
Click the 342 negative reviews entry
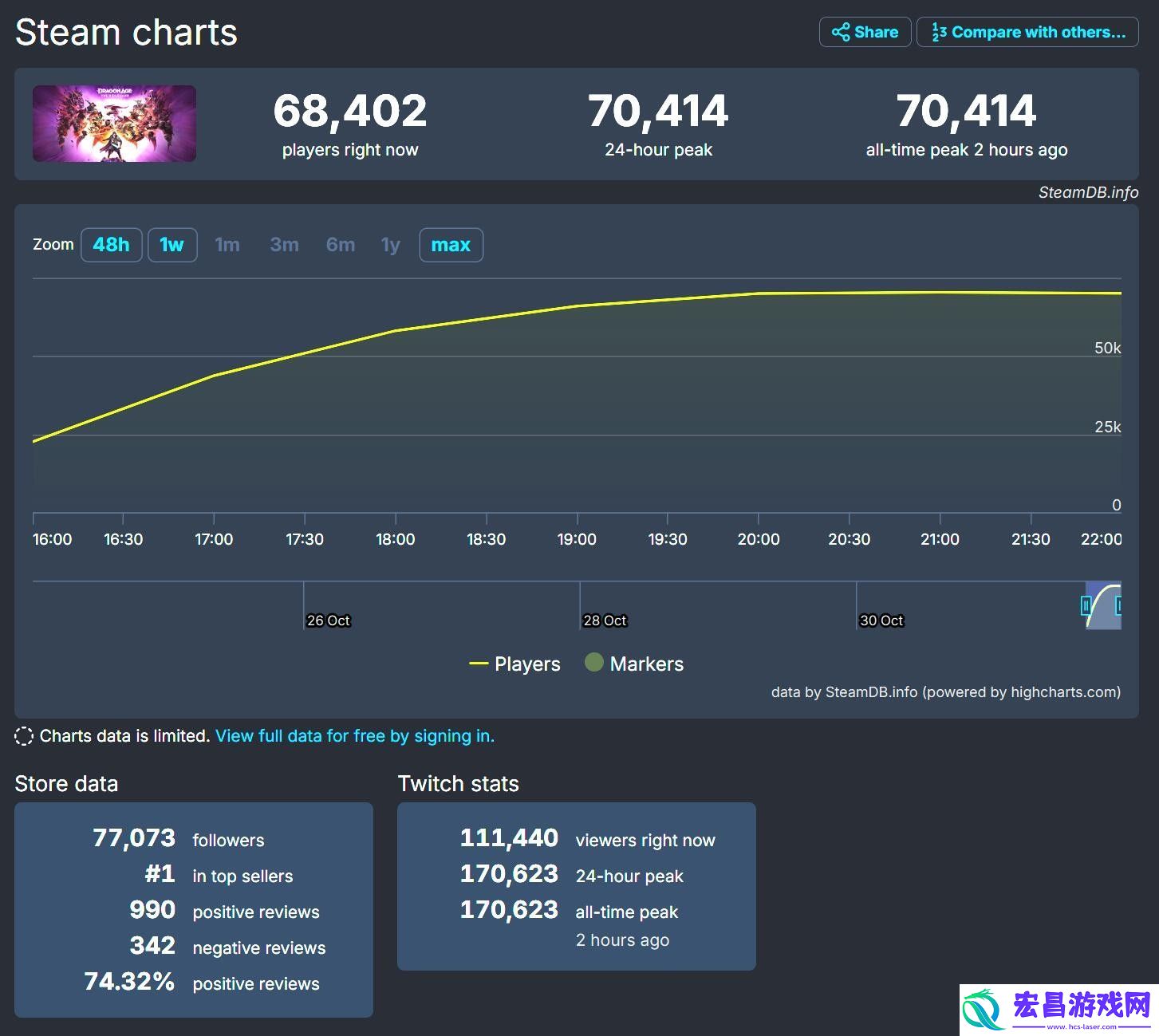pyautogui.click(x=227, y=947)
